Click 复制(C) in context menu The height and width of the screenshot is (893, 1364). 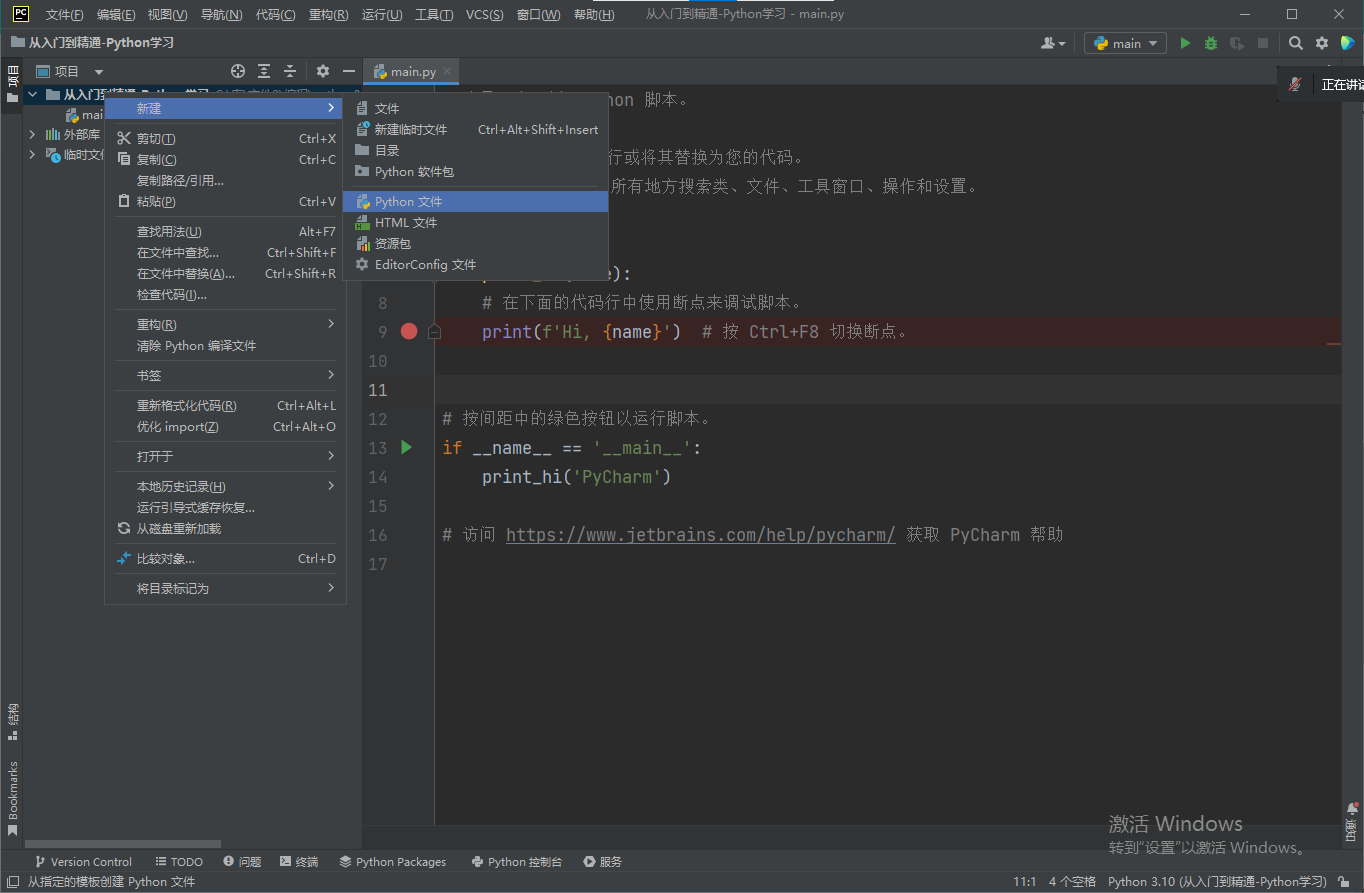pos(225,160)
